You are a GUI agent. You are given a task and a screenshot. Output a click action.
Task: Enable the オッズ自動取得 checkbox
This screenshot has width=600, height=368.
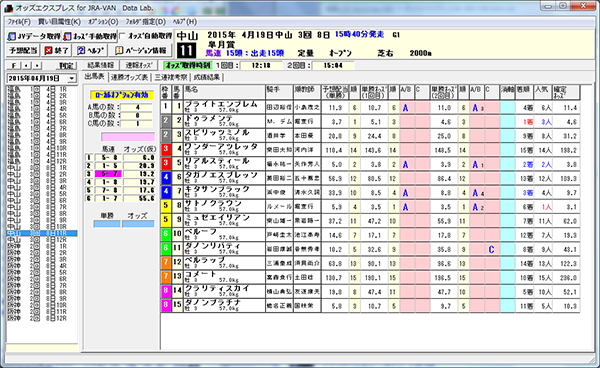[122, 36]
